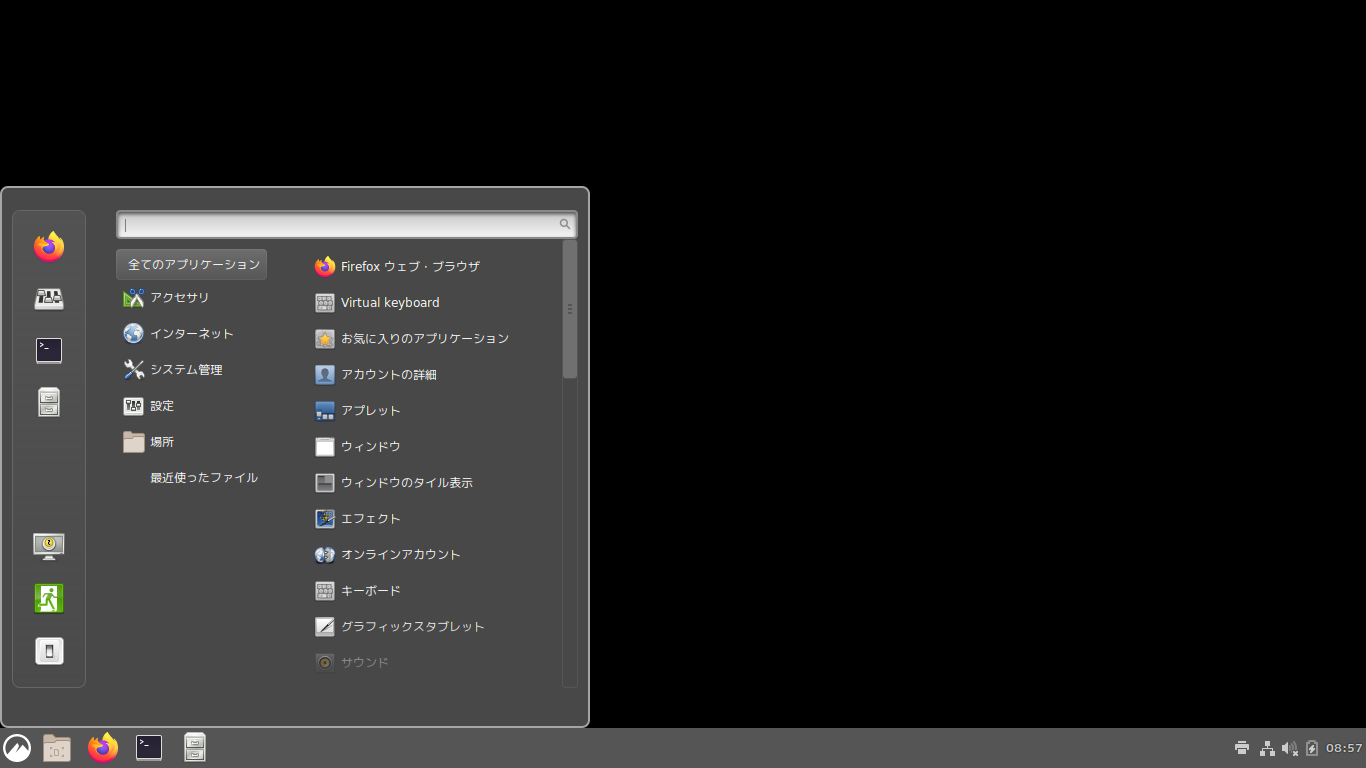Select the 全てのアプリケーション category
The height and width of the screenshot is (768, 1366).
pos(192,265)
